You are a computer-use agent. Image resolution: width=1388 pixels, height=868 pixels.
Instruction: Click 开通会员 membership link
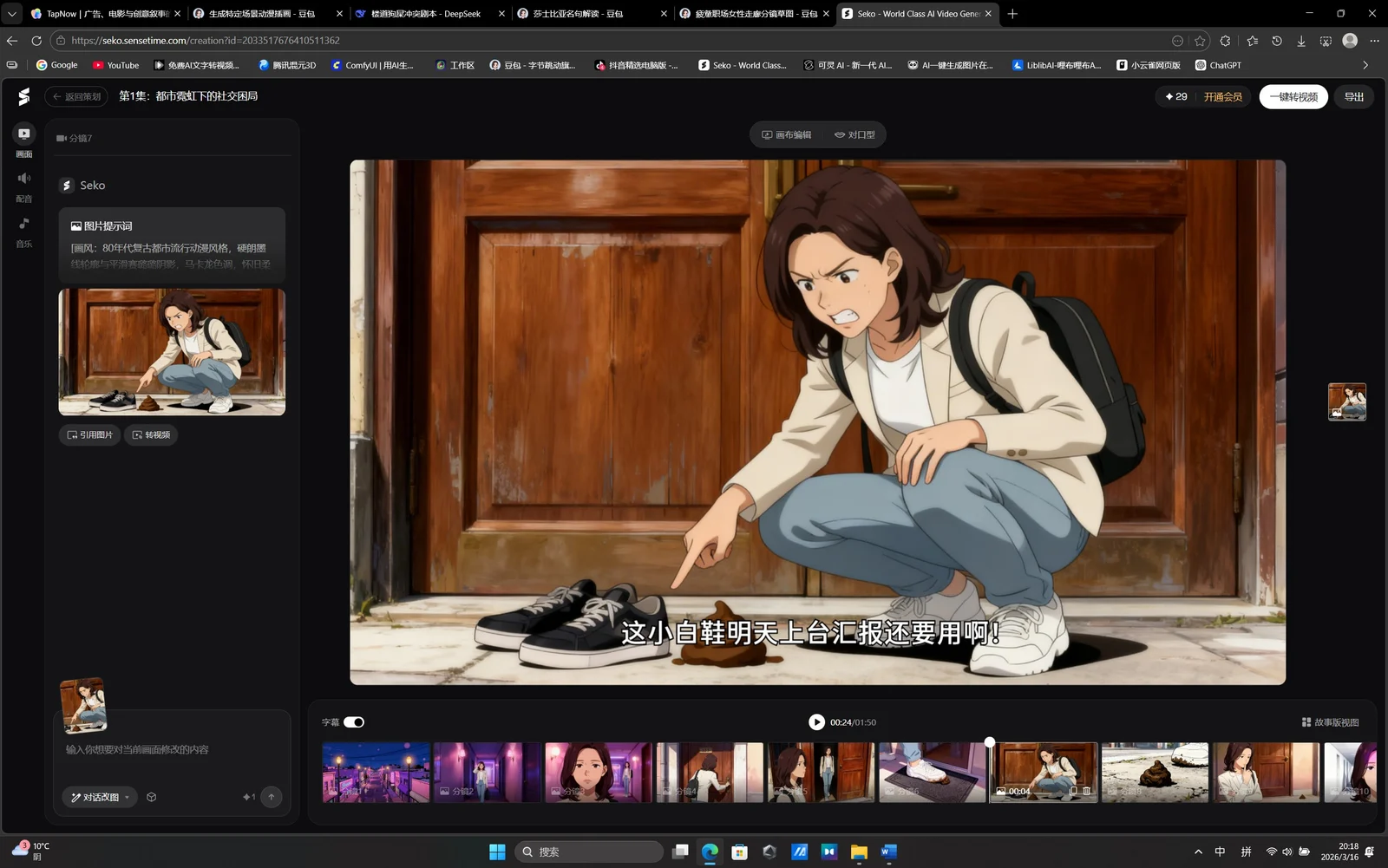click(x=1223, y=96)
